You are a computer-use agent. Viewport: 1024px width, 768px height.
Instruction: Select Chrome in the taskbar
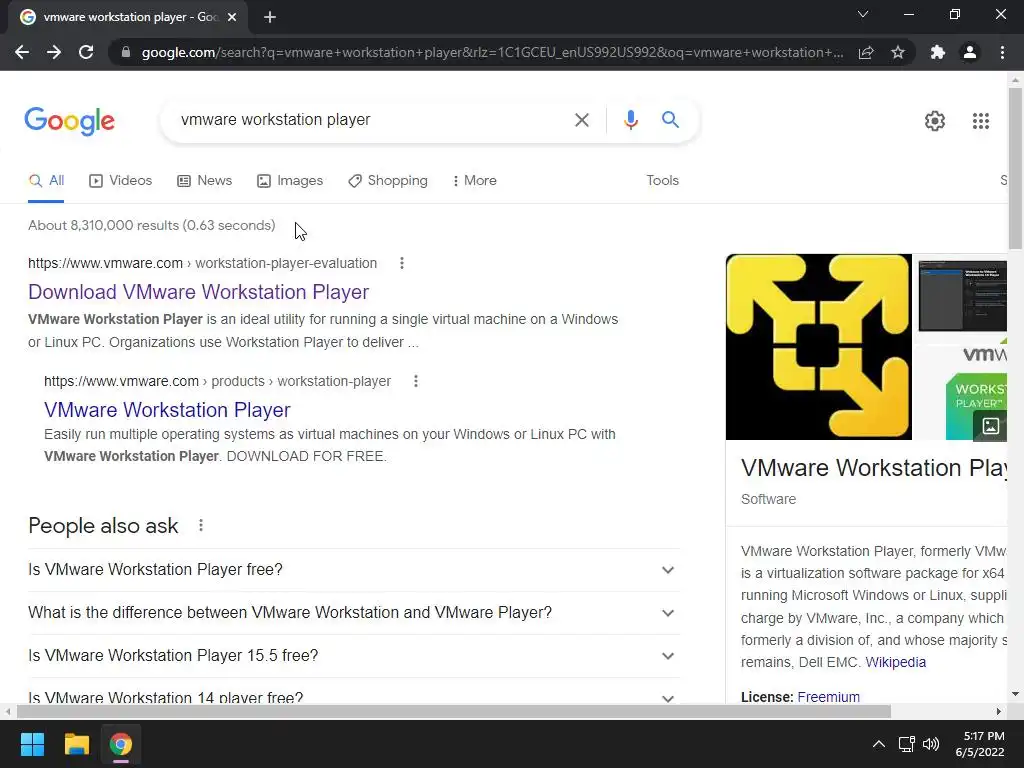[x=121, y=744]
